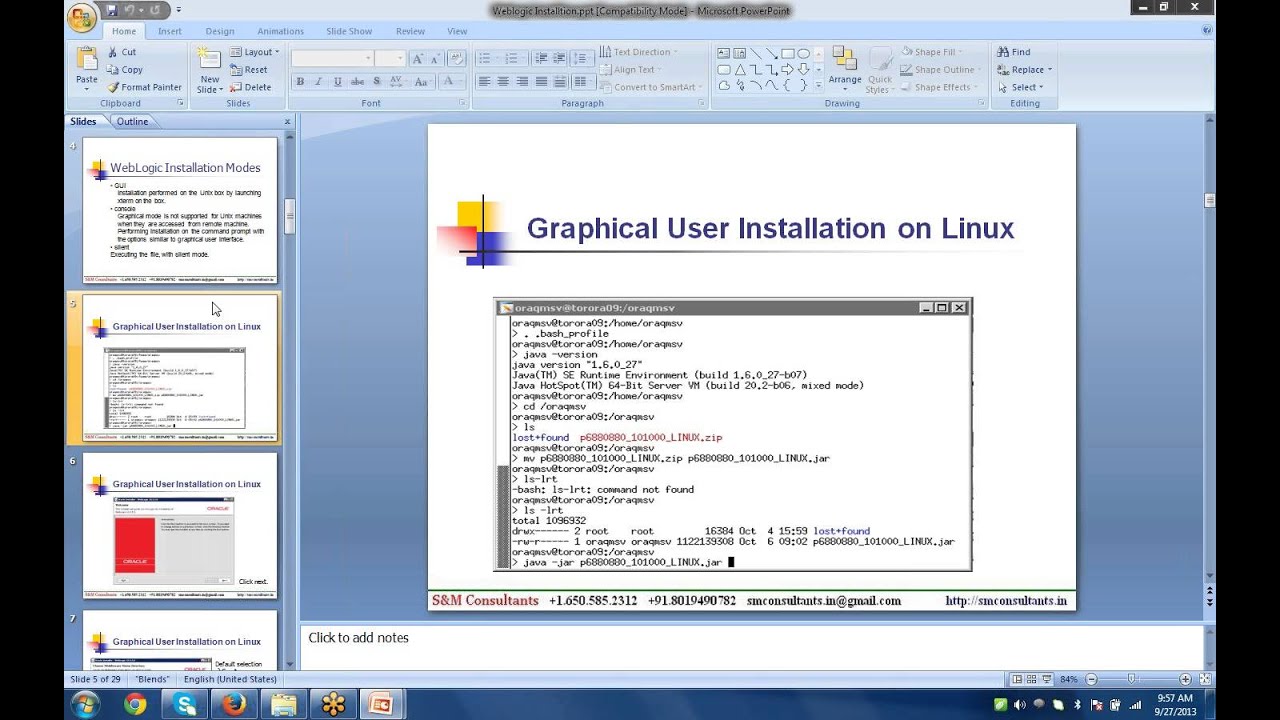Screen dimensions: 1280x720
Task: Toggle Italic formatting
Action: 319,82
